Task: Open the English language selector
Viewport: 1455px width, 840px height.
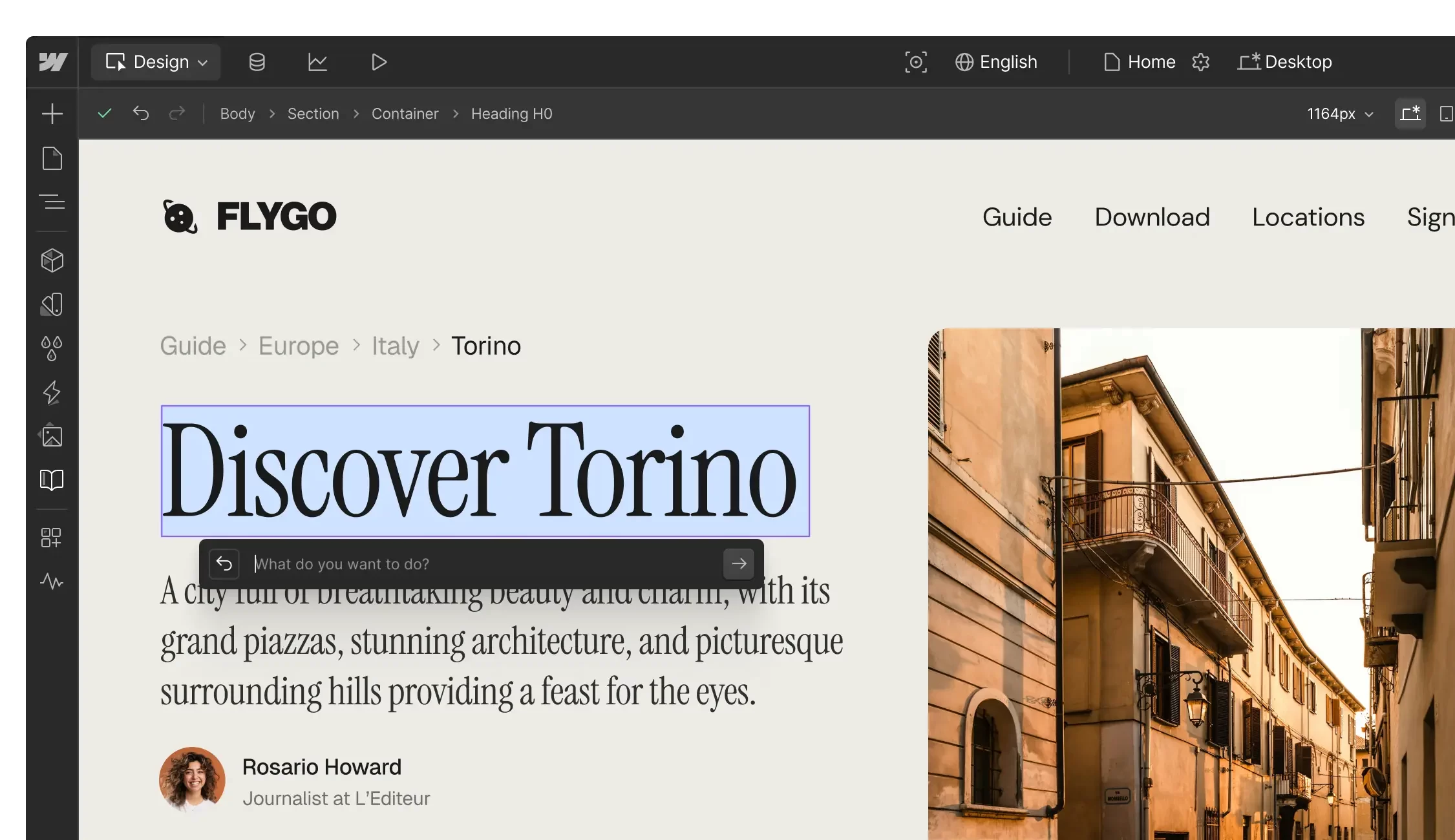Action: pos(996,61)
